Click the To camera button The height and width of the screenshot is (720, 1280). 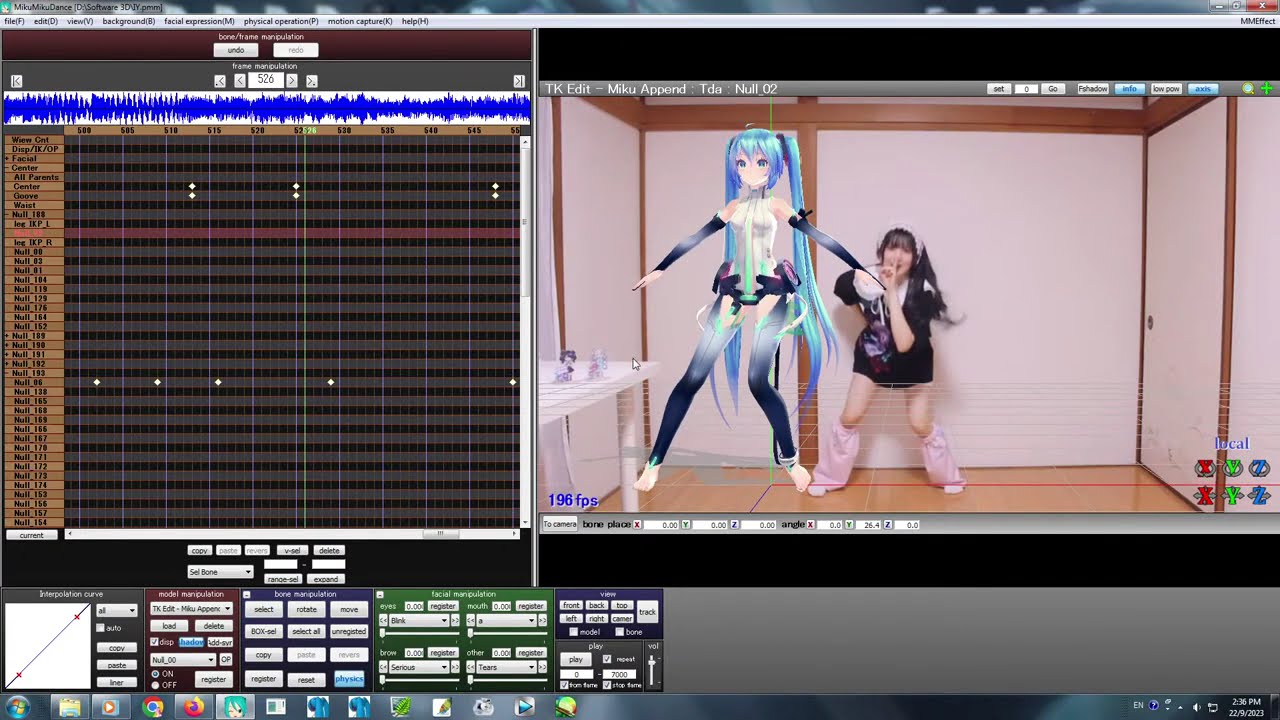pyautogui.click(x=560, y=525)
